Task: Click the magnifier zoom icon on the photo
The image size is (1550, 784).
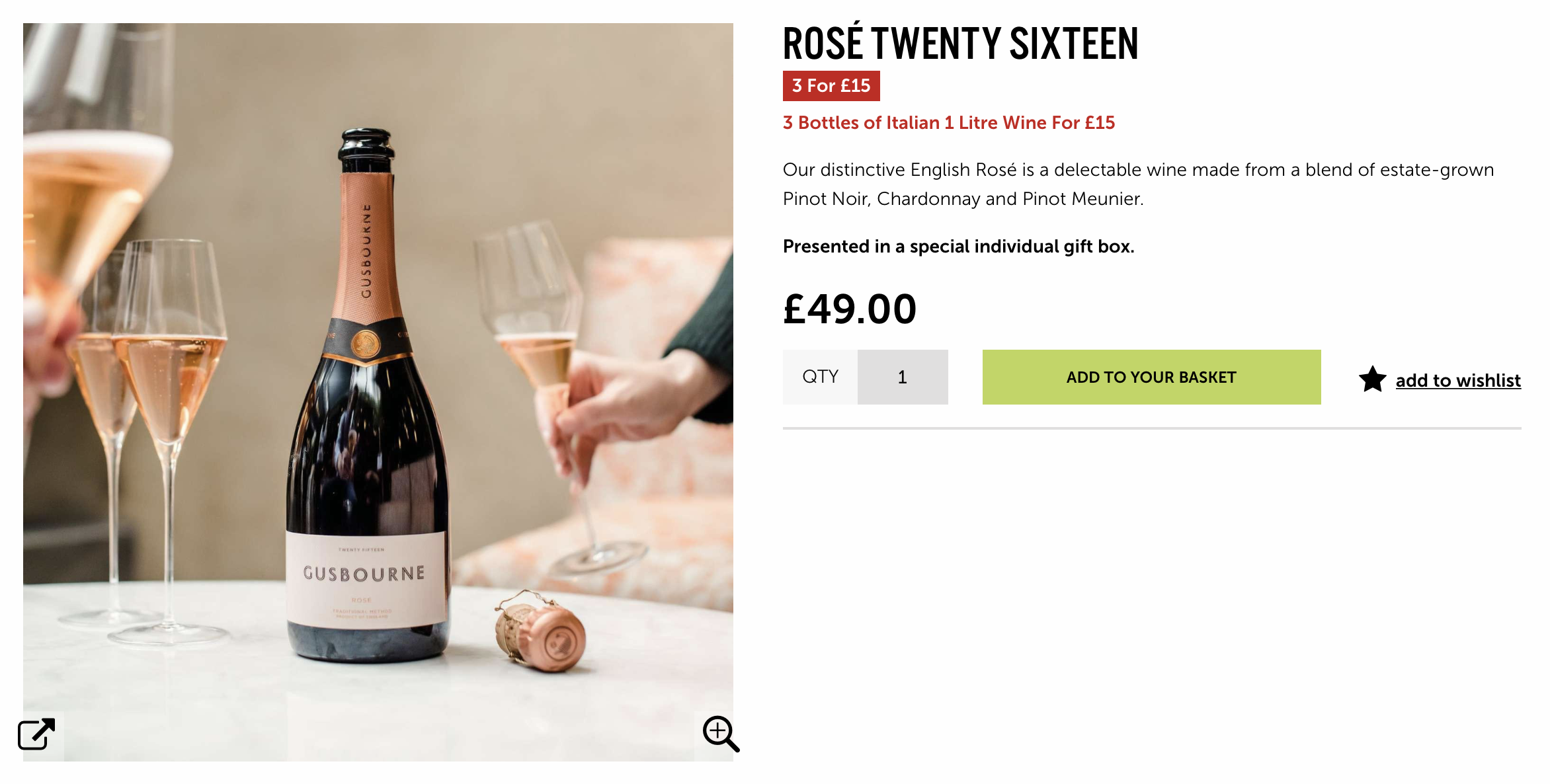Action: 720,734
